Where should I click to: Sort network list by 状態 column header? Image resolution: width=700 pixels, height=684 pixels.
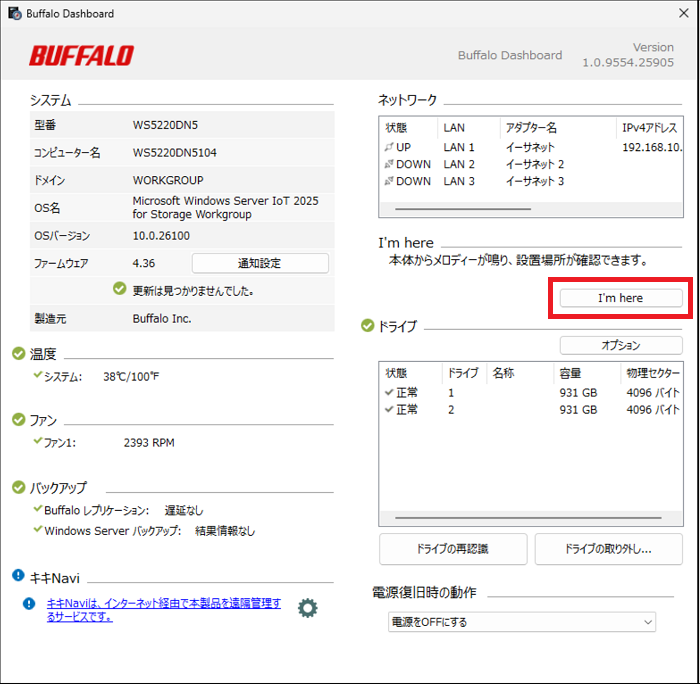(x=408, y=128)
